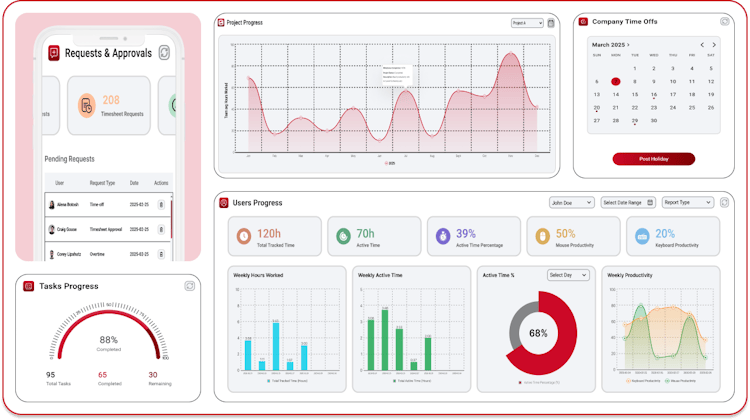Click the Total Tracked Time clock icon
This screenshot has width=750, height=420.
tap(244, 236)
